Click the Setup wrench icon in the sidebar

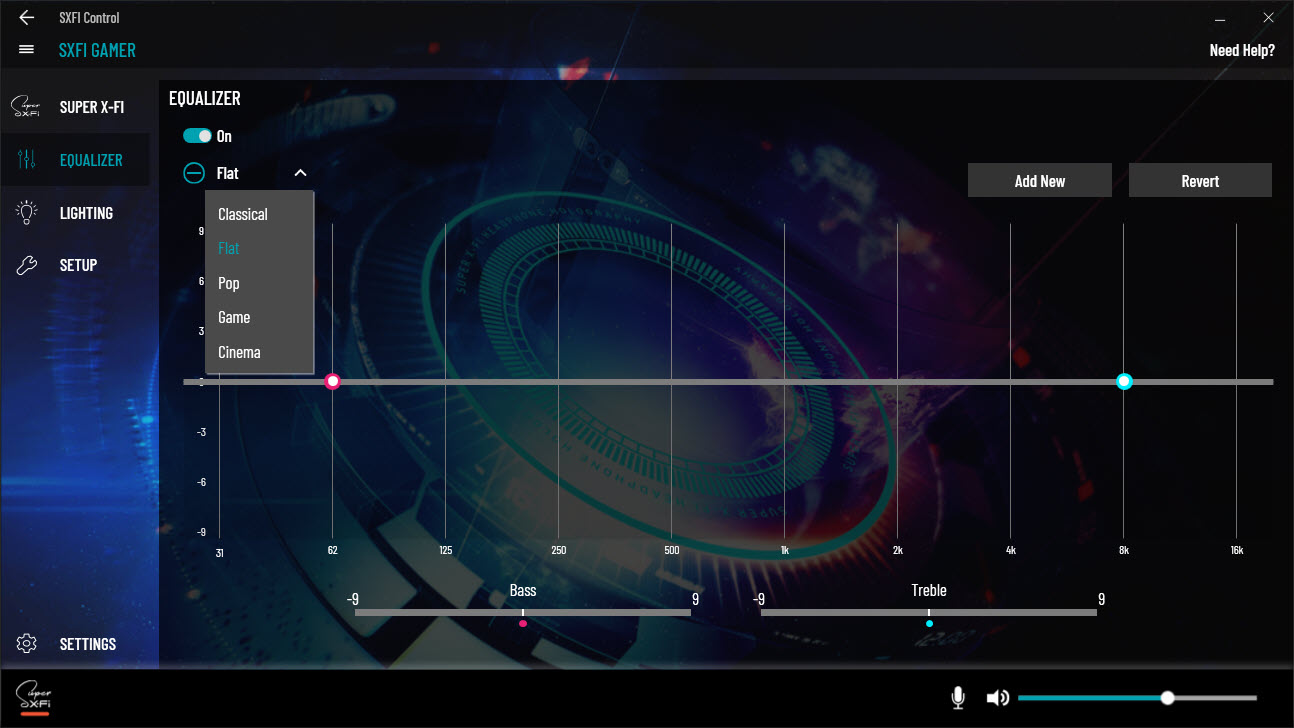(27, 265)
